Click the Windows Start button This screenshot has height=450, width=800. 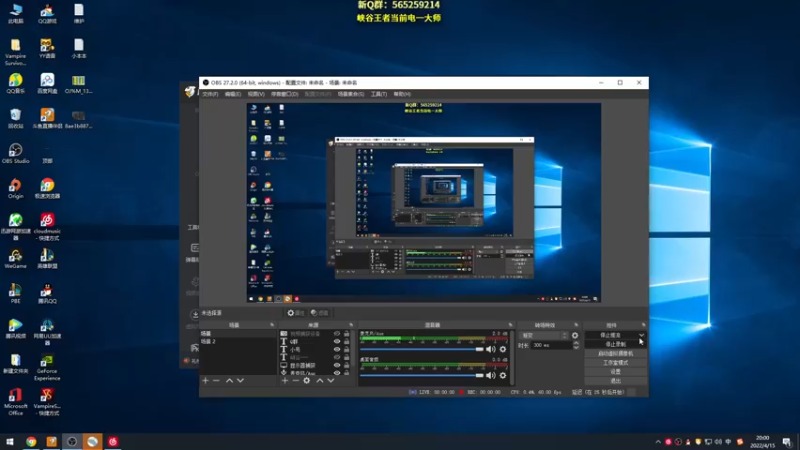tap(10, 441)
